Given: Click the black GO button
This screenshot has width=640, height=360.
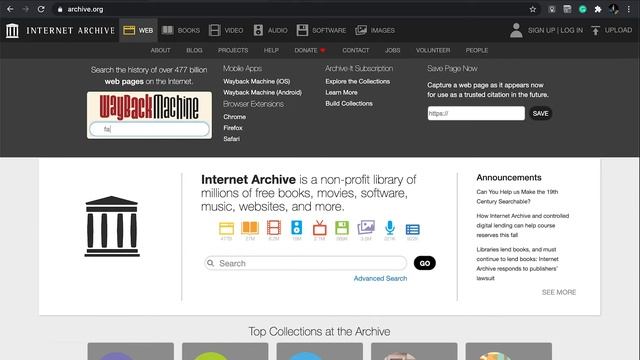Looking at the screenshot, I should click(424, 263).
